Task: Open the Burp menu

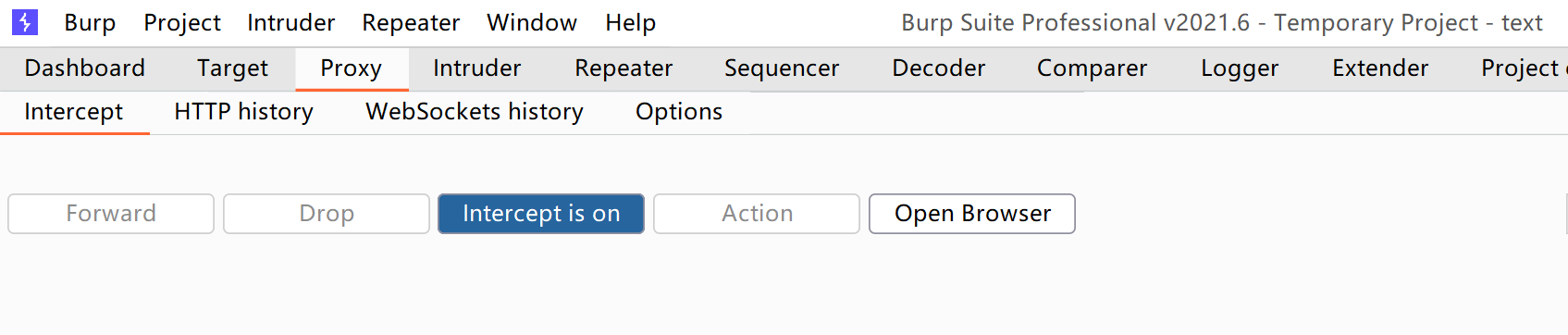Action: [90, 22]
